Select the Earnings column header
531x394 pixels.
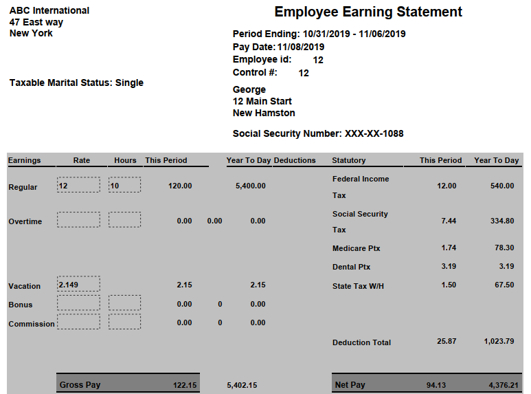pyautogui.click(x=24, y=160)
